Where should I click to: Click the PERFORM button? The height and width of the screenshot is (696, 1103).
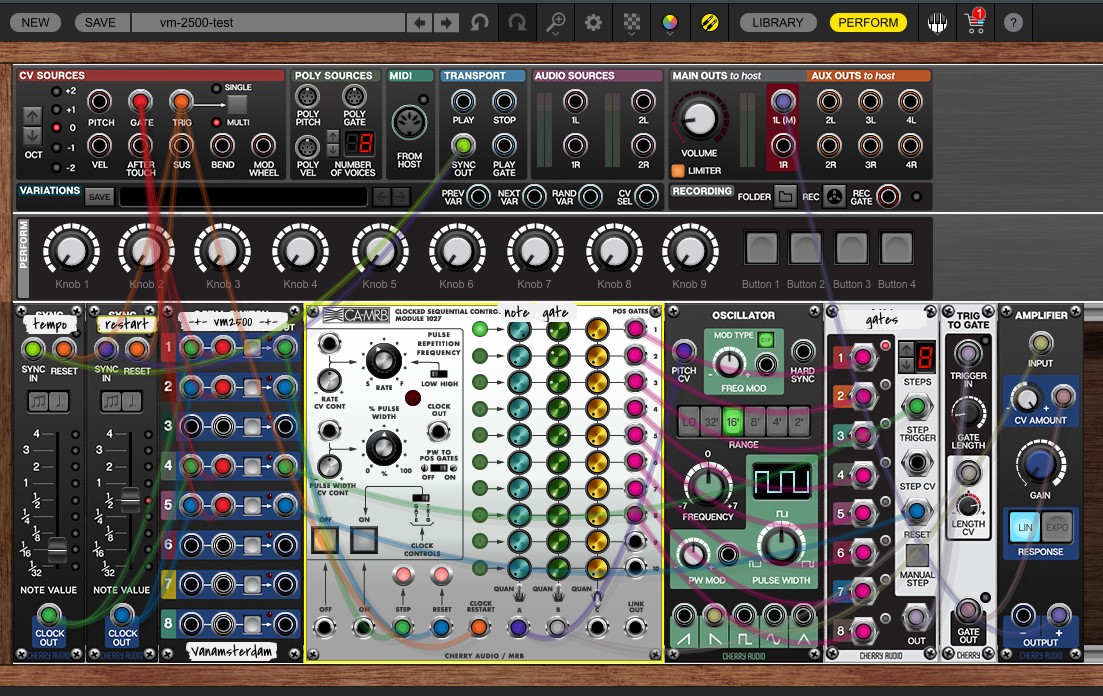pos(868,23)
